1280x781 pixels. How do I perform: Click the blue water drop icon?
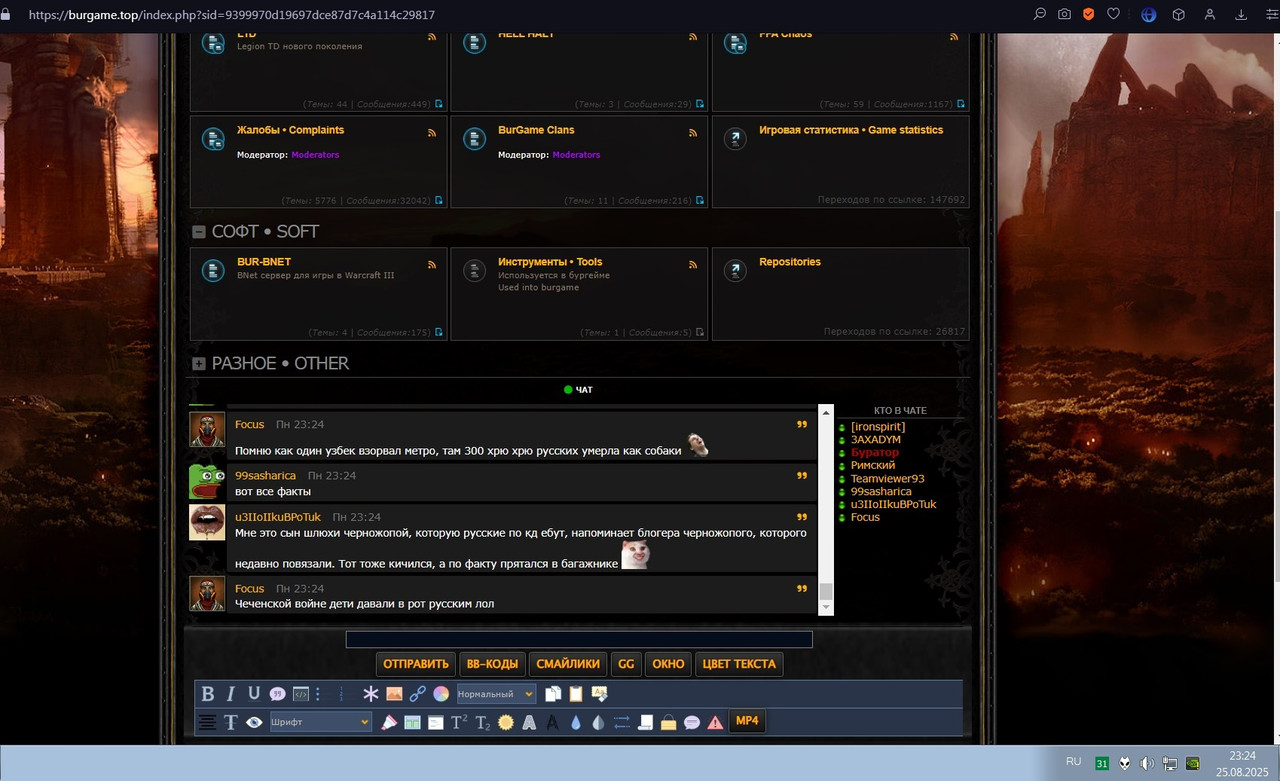576,722
